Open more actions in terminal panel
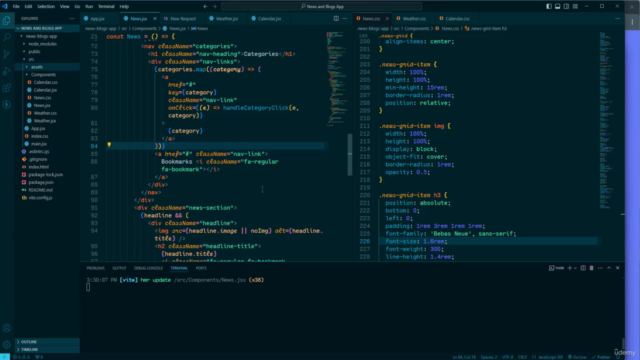Image resolution: width=640 pixels, height=360 pixels. tap(600, 268)
